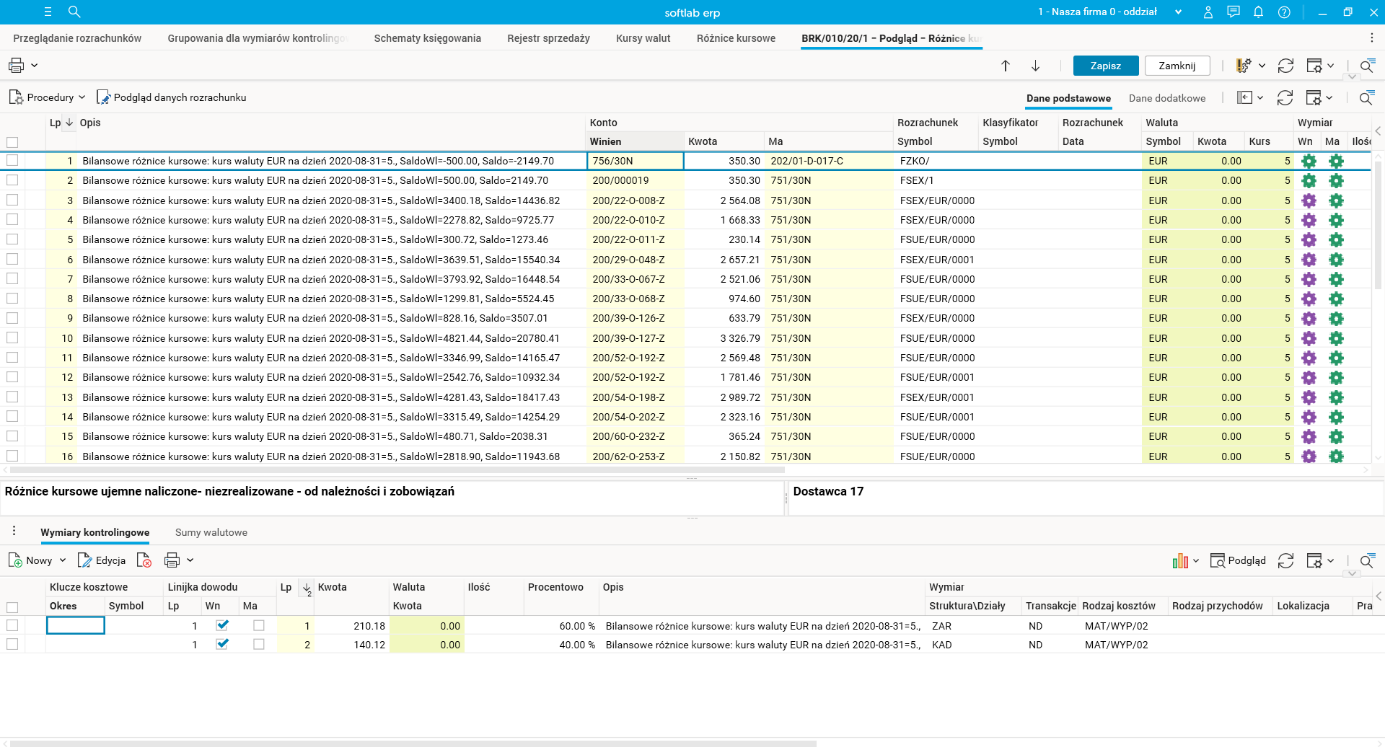
Task: Tick the checkbox for row 5
Action: coord(12,240)
